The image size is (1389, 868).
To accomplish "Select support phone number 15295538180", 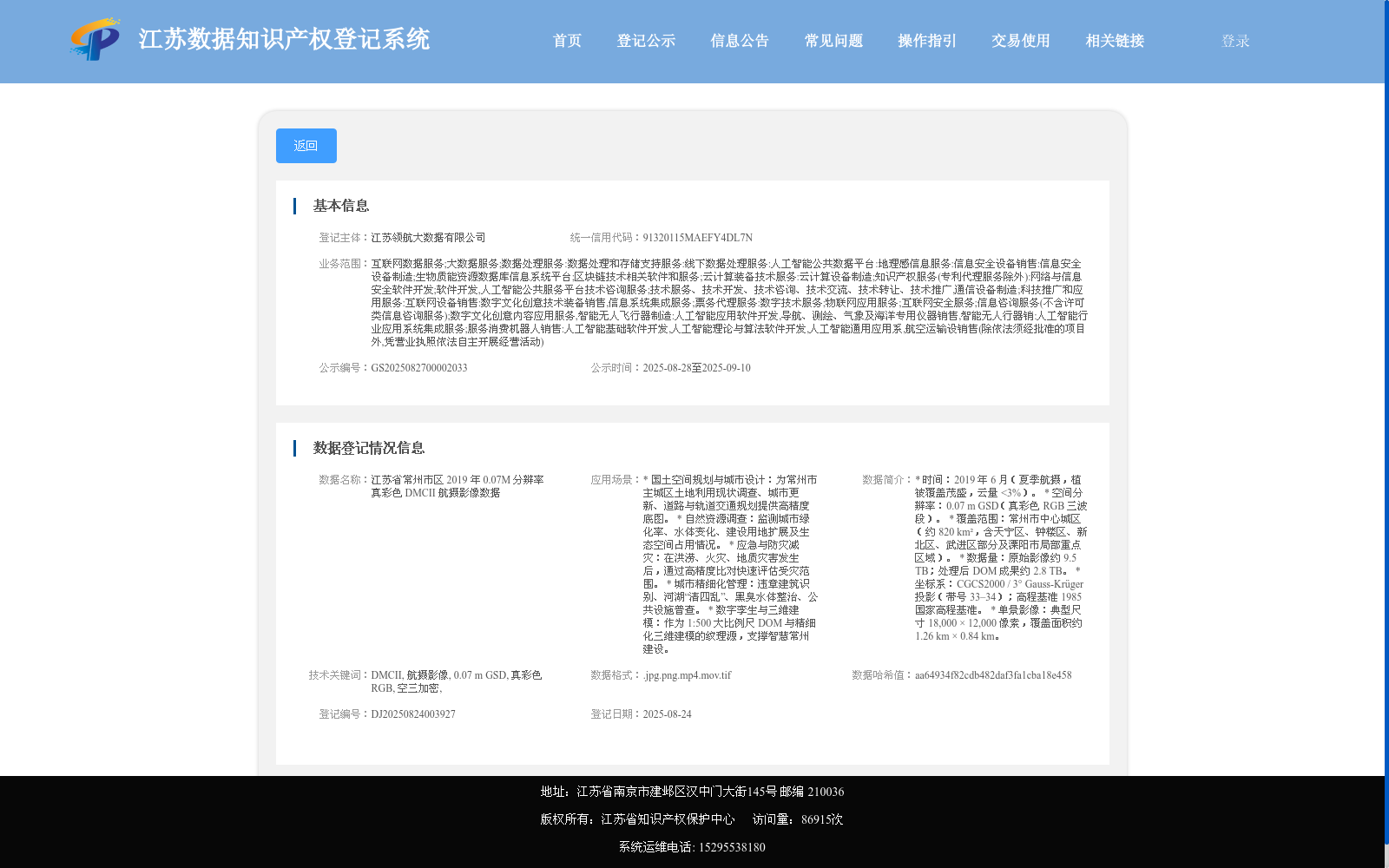I will [x=732, y=847].
